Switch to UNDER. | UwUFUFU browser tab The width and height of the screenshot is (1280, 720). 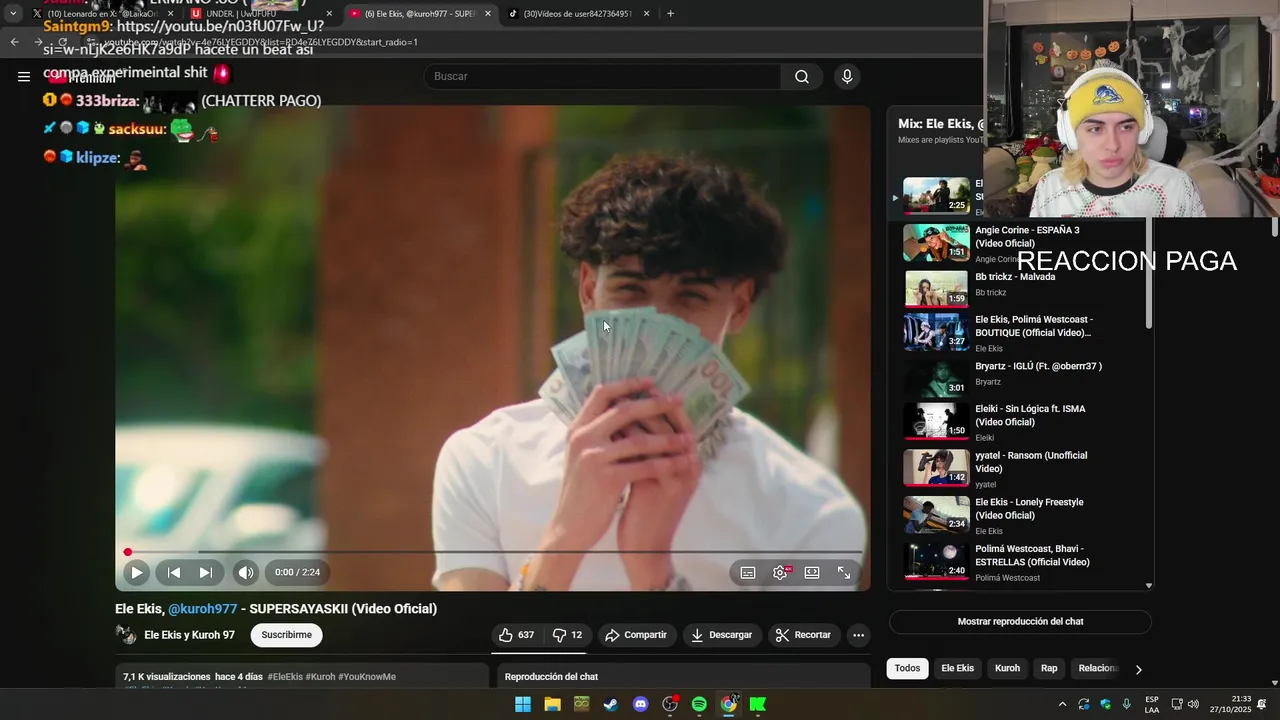click(x=259, y=14)
